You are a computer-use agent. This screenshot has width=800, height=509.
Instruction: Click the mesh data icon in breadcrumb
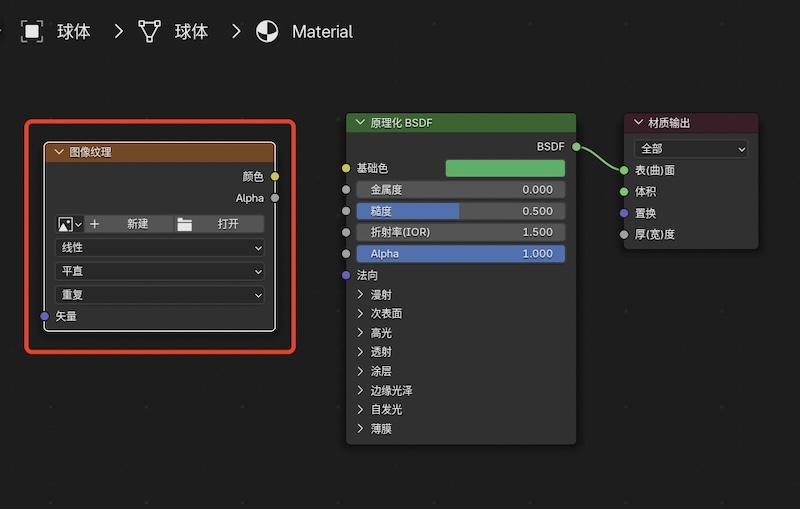[149, 32]
